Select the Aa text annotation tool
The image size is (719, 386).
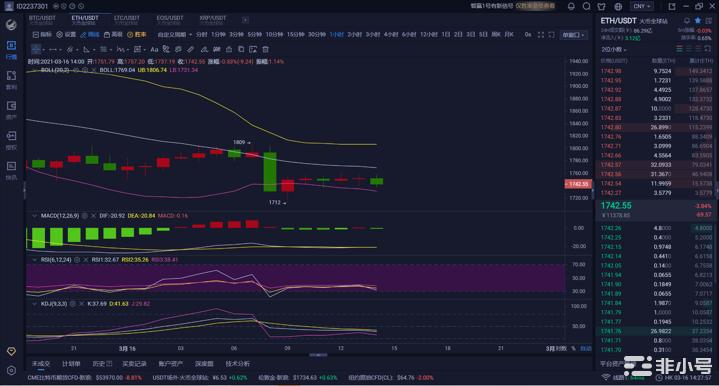click(154, 49)
